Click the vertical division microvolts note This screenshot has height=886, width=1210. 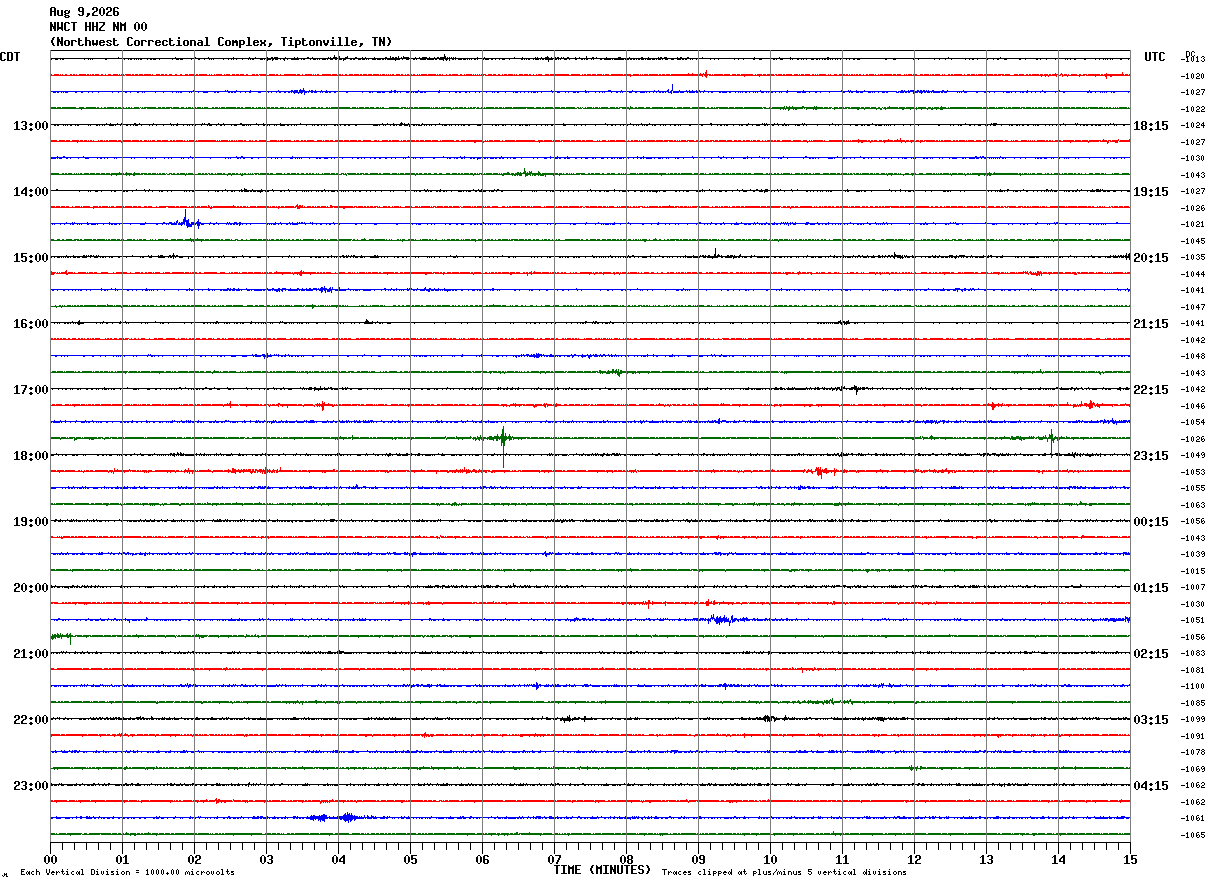coord(127,872)
